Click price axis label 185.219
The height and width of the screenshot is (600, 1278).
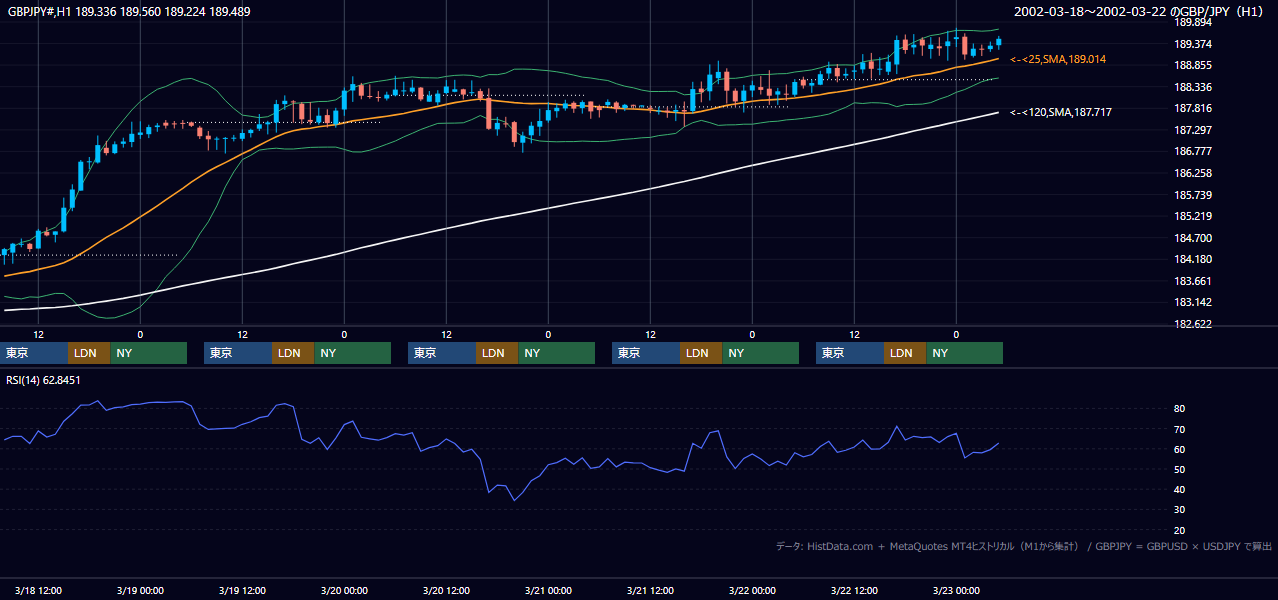pyautogui.click(x=1193, y=216)
